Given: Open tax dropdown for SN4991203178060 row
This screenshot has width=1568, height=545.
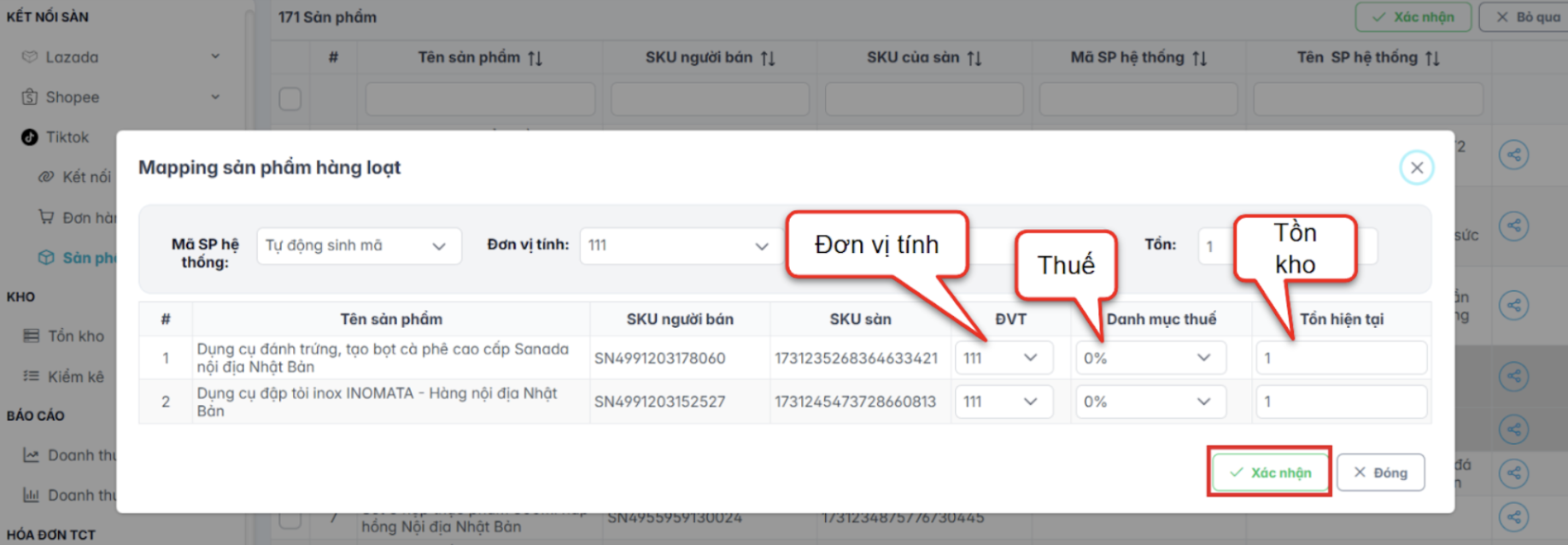Looking at the screenshot, I should [x=1150, y=358].
